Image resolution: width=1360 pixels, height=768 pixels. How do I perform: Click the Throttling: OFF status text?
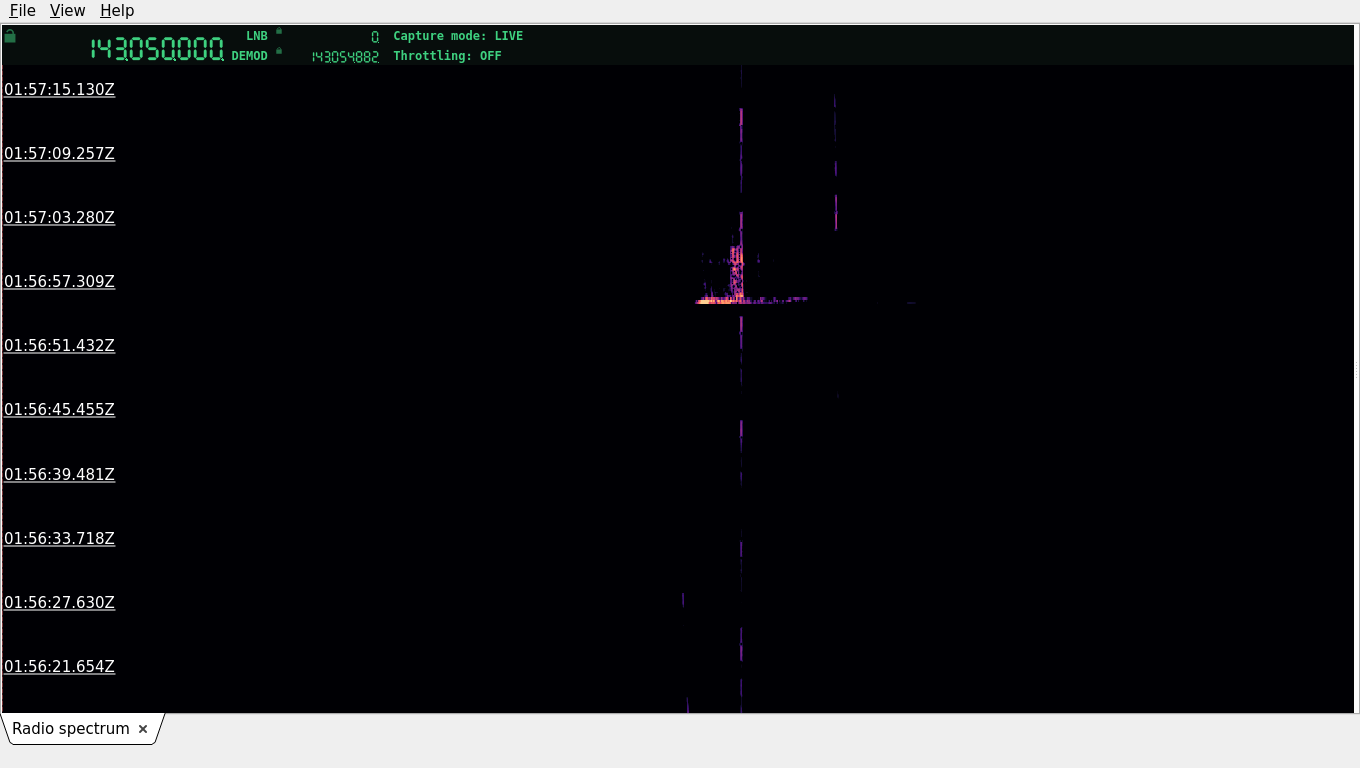coord(447,56)
